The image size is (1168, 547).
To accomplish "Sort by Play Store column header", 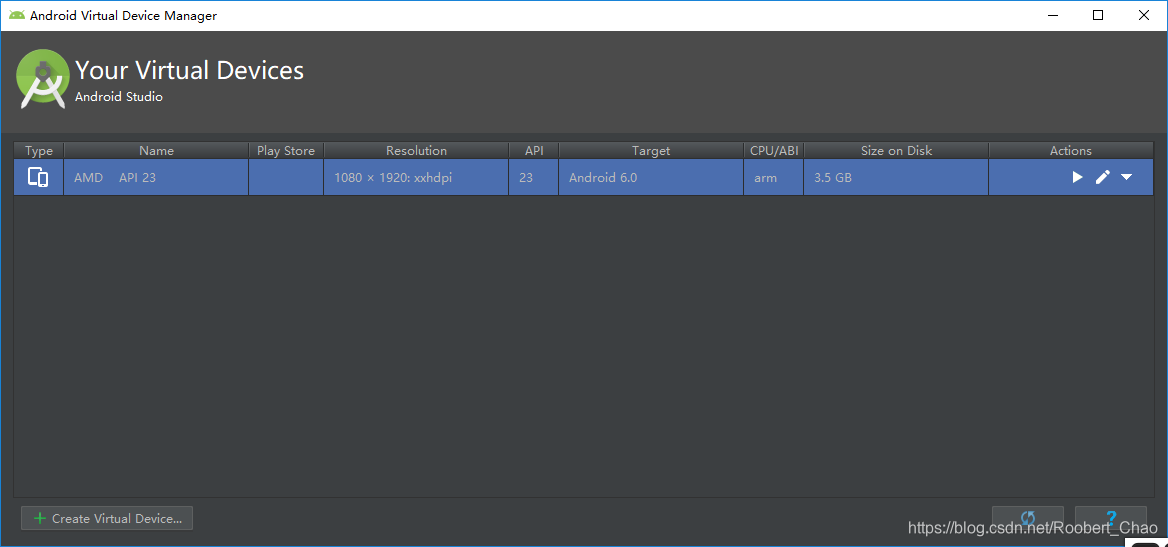I will 286,151.
